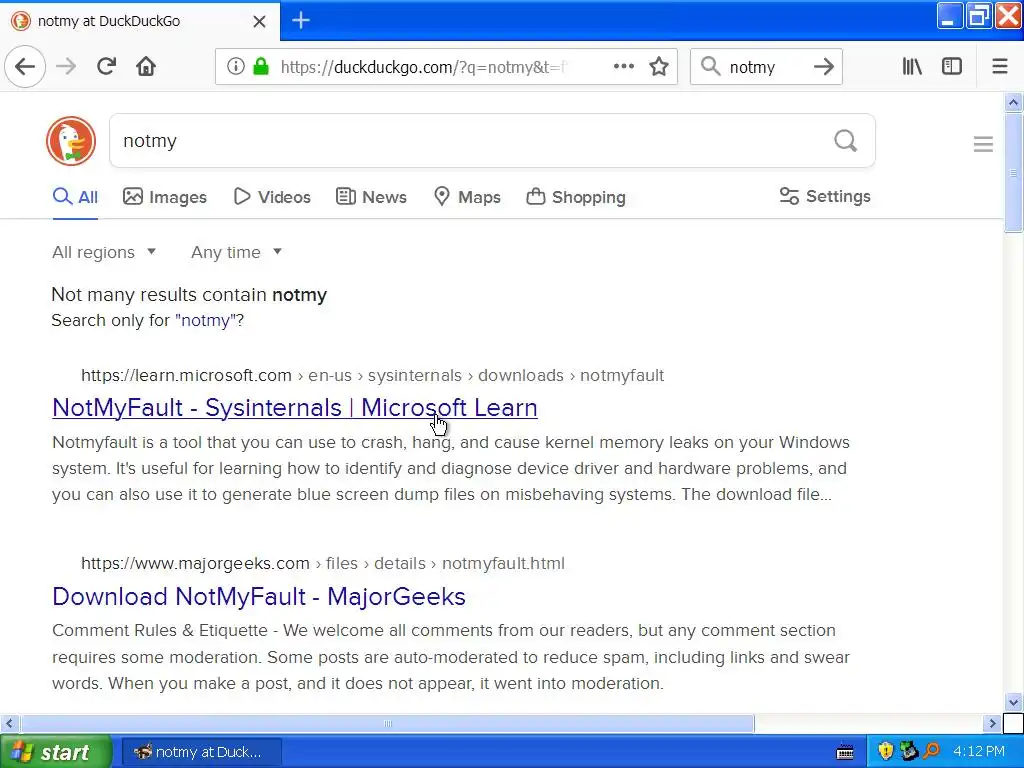The width and height of the screenshot is (1024, 768).
Task: Click the green secure connection padlock
Action: (261, 66)
